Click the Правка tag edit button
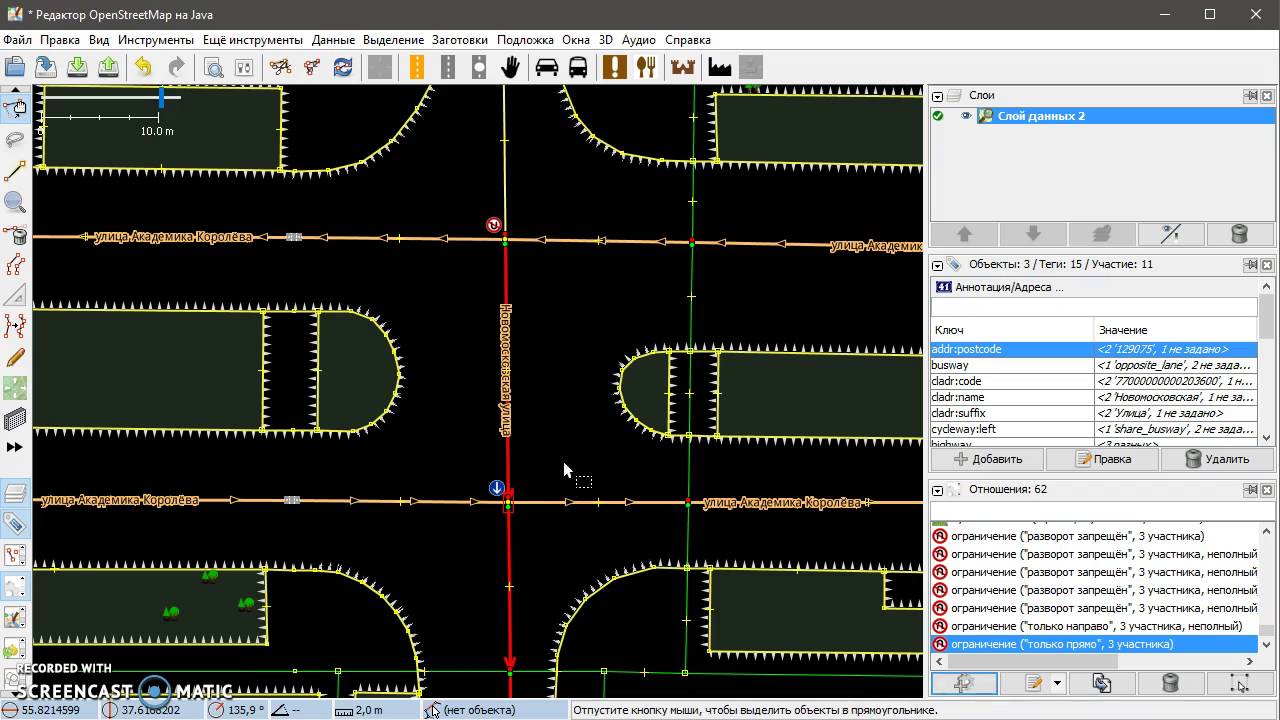This screenshot has width=1280, height=720. (x=1103, y=459)
